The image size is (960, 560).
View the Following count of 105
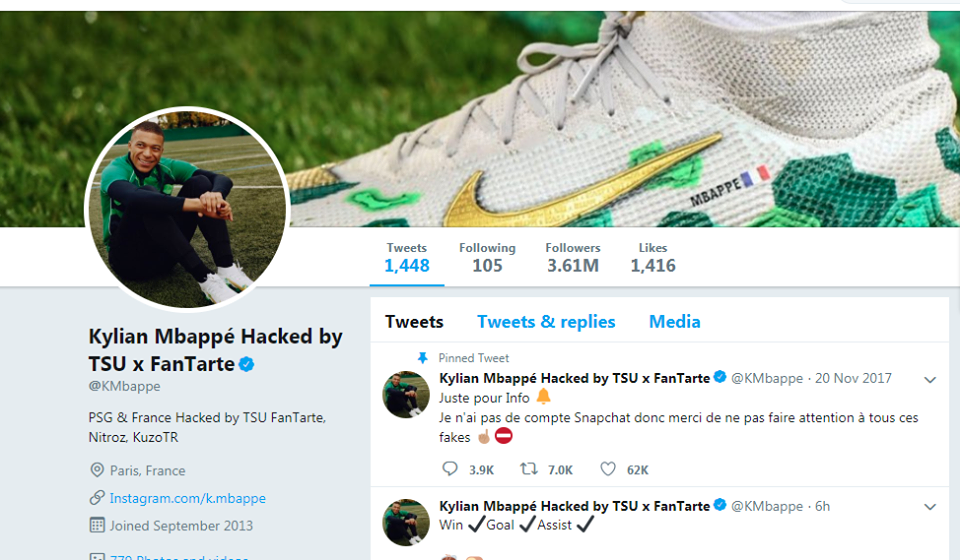click(x=487, y=257)
